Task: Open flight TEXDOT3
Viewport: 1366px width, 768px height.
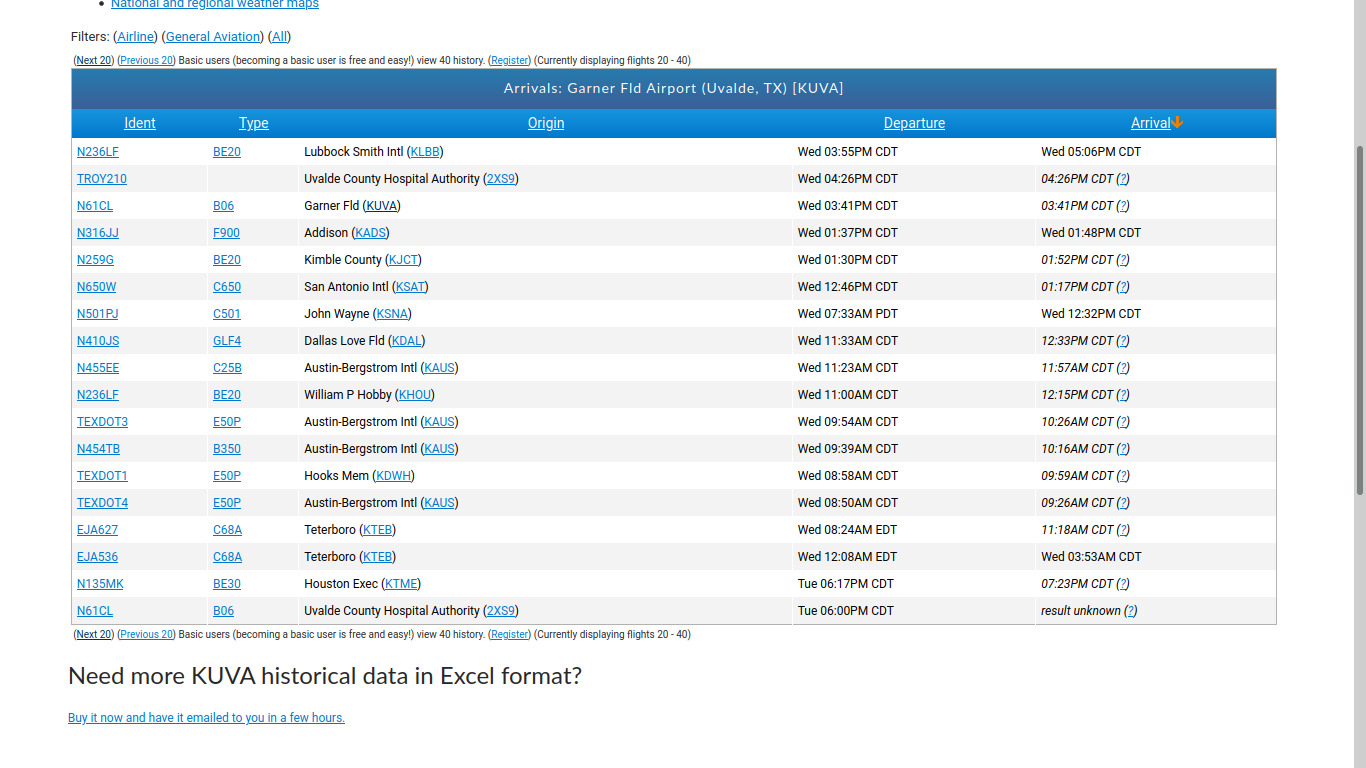Action: point(102,422)
